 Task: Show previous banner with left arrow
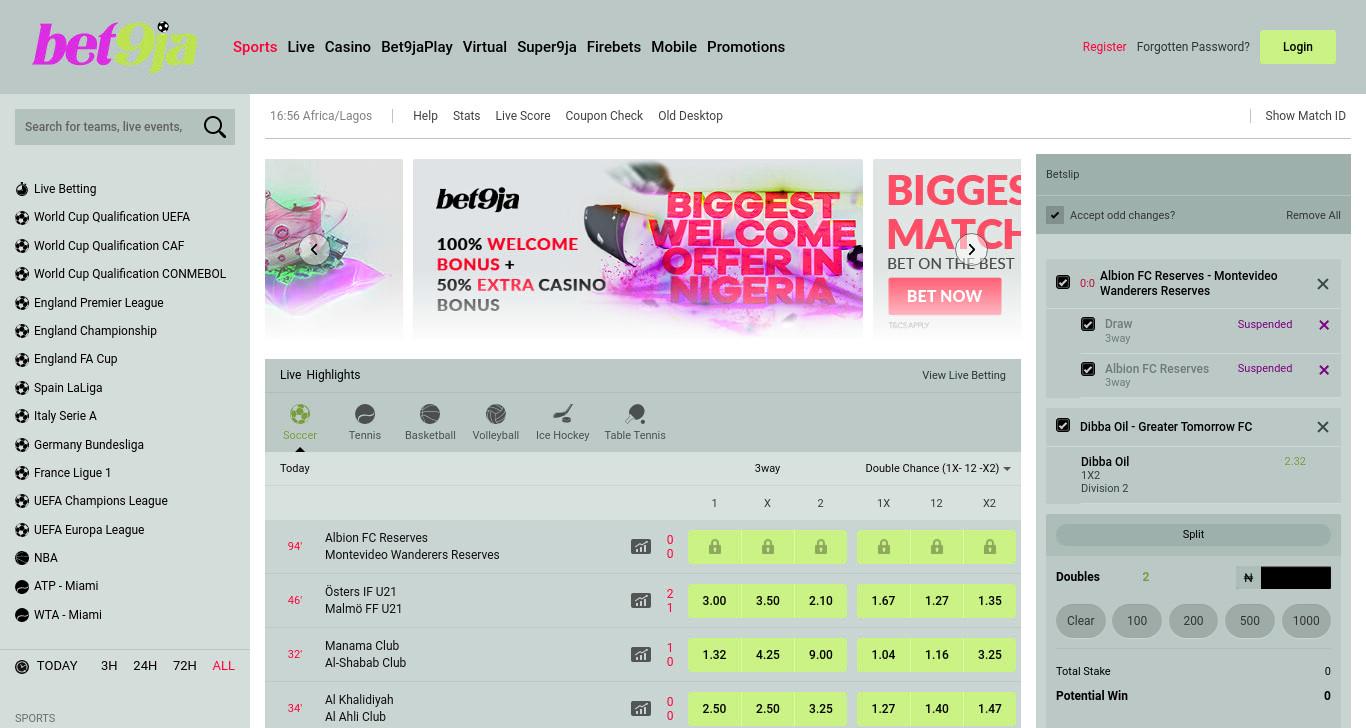point(314,249)
